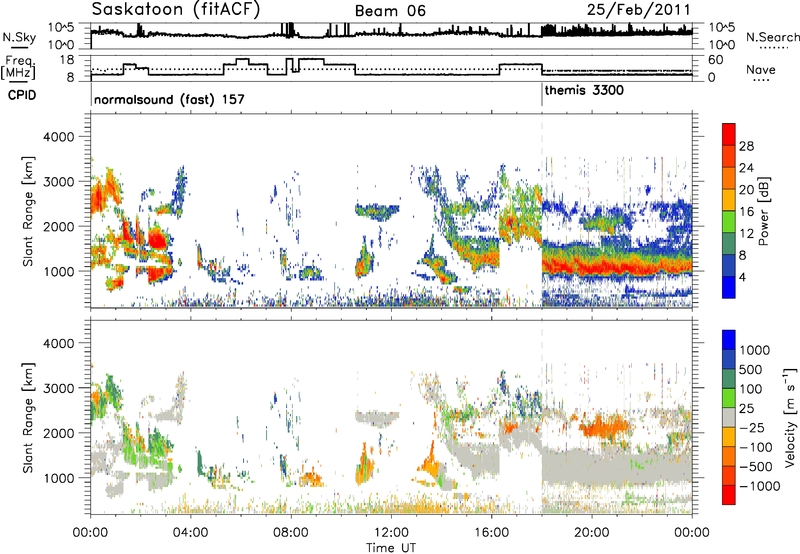Click the "Power [dB]" colorbar title

click(x=763, y=211)
